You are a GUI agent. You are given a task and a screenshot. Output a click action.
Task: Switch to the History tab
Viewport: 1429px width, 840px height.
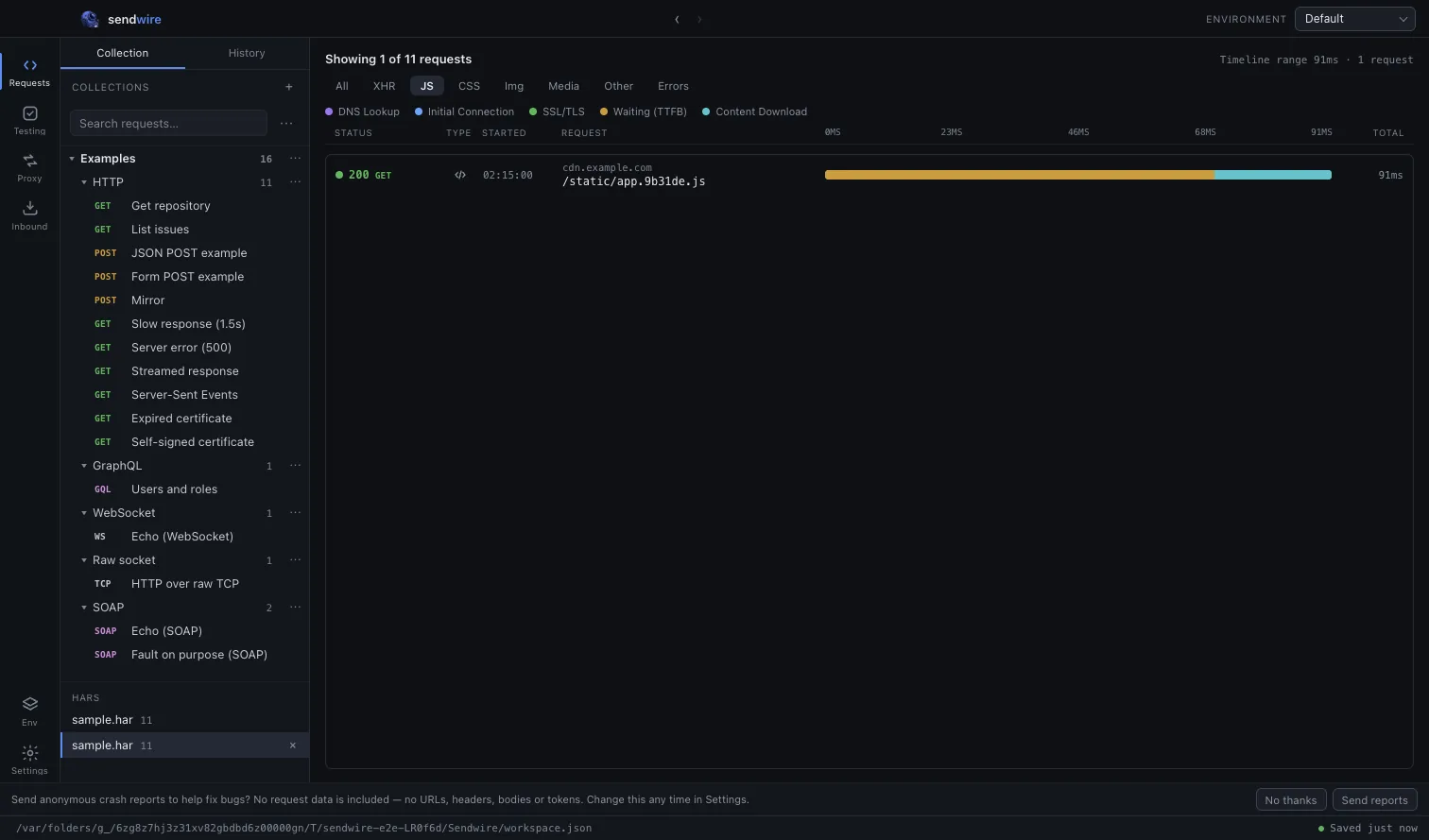(247, 53)
